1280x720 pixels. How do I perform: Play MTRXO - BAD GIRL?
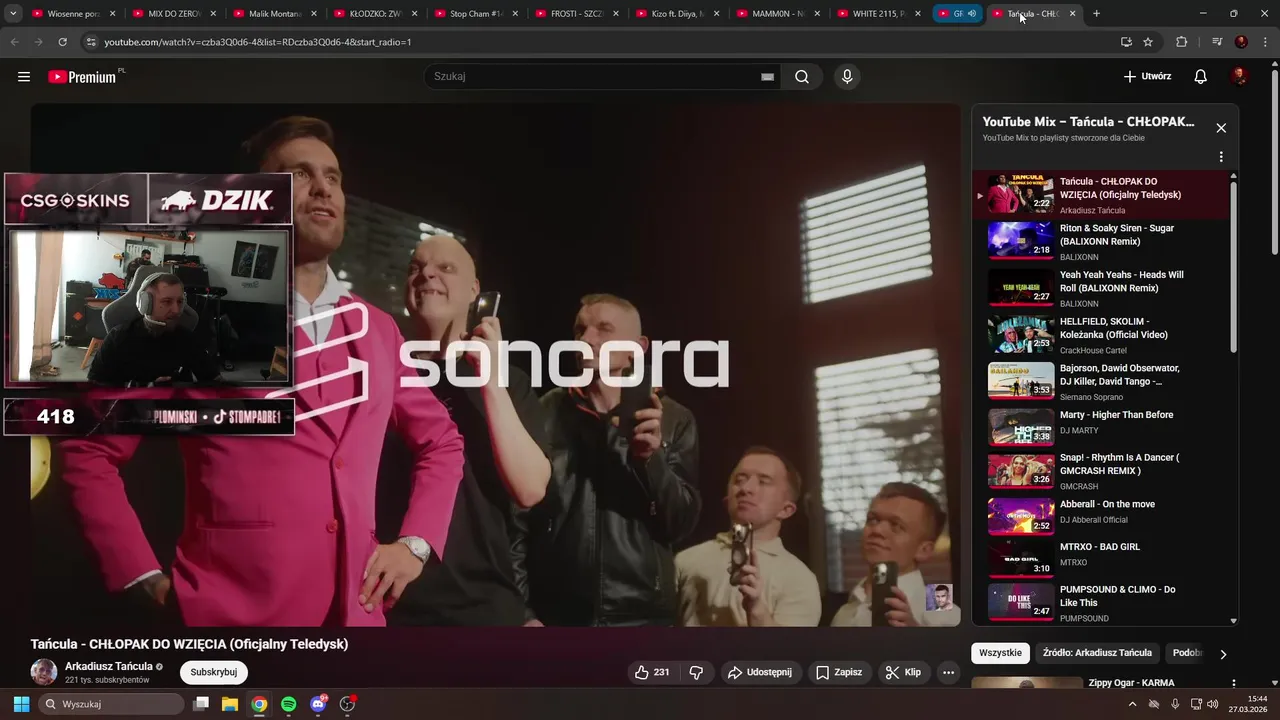coord(1100,557)
